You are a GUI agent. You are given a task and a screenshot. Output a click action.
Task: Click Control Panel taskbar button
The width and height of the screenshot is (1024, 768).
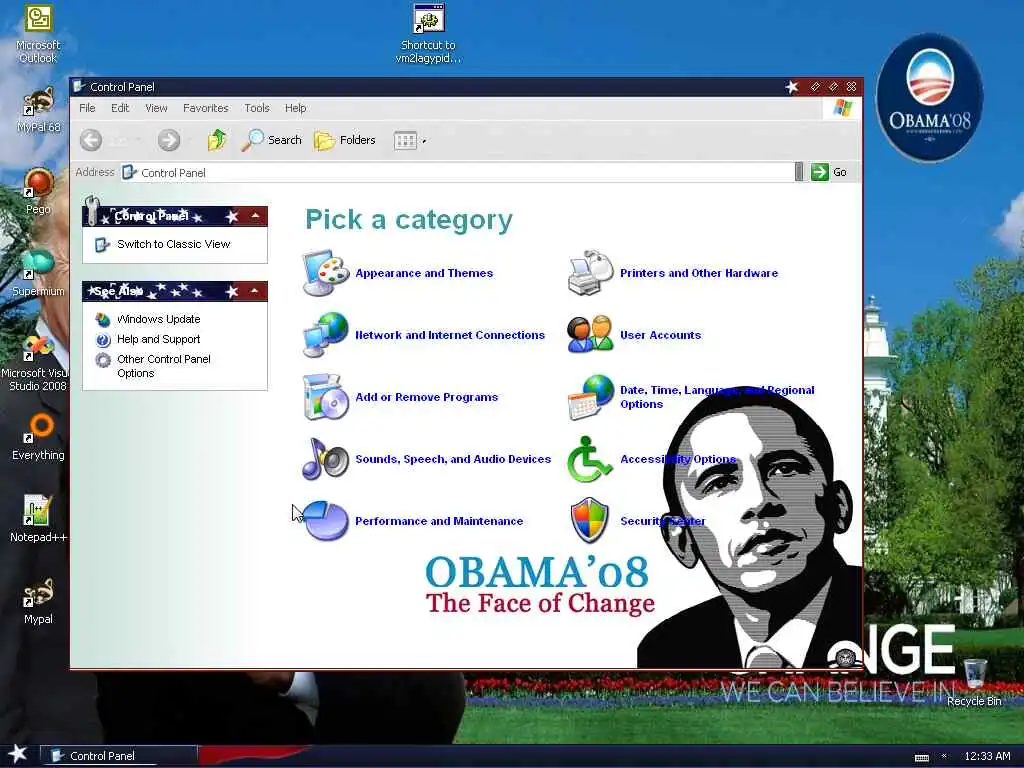click(x=119, y=756)
